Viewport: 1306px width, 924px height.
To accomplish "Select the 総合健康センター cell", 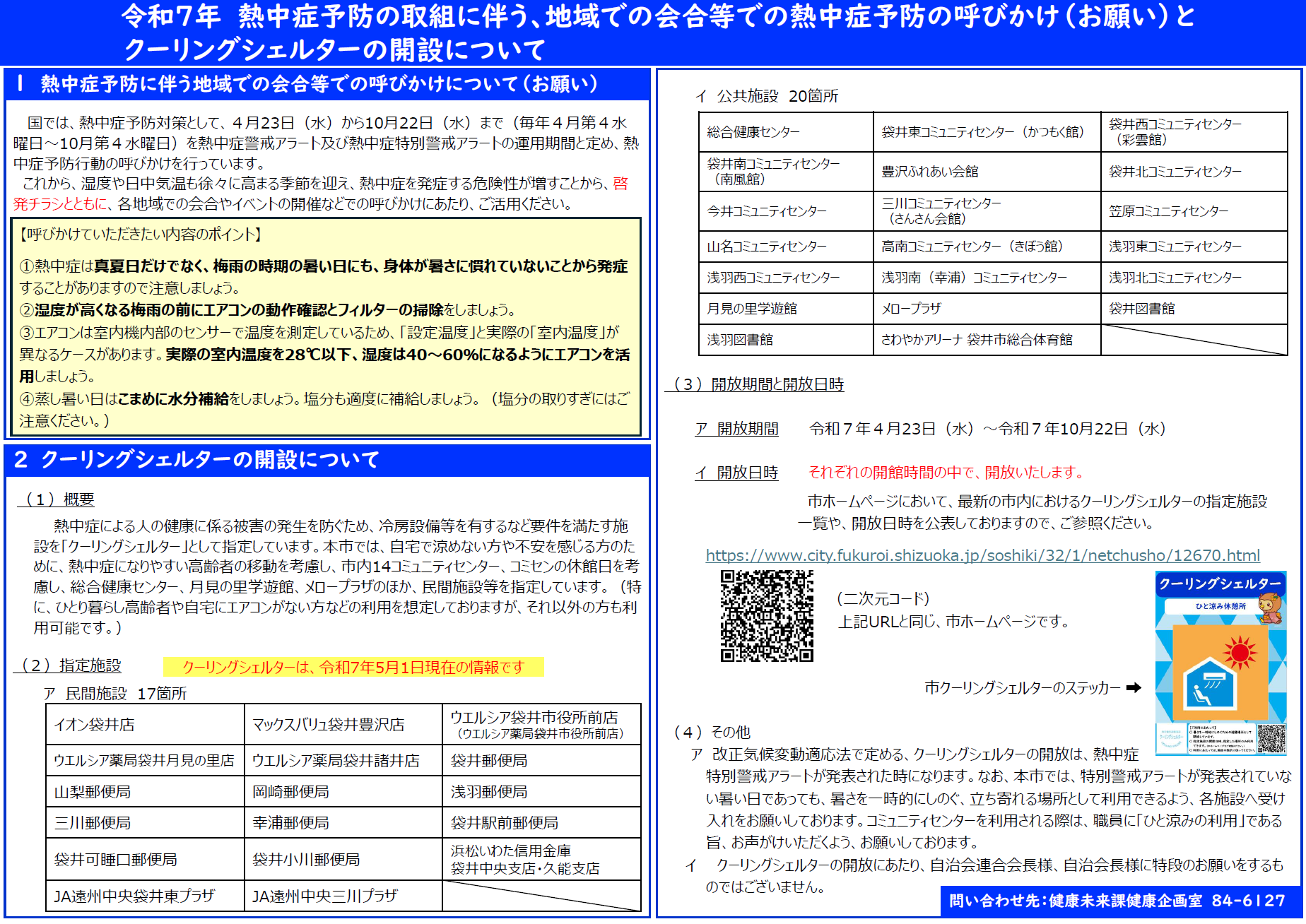I will pos(786,131).
